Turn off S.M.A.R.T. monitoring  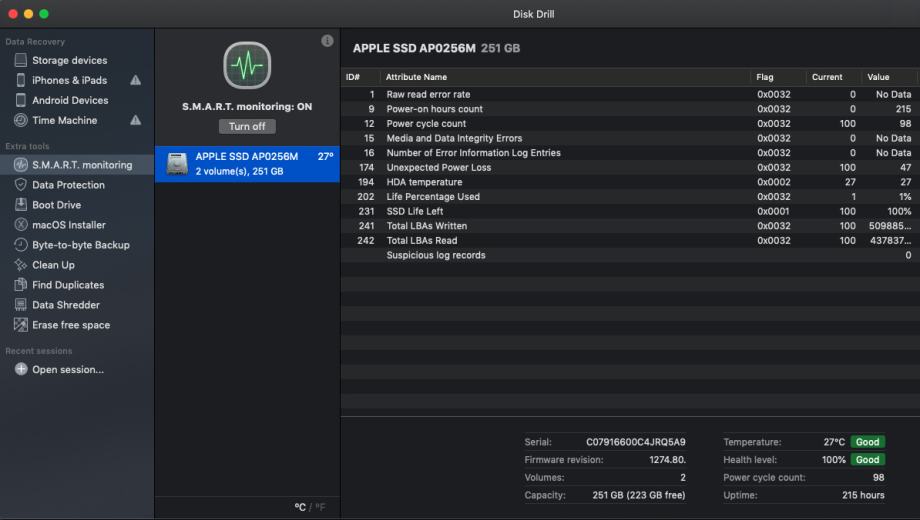coord(247,127)
